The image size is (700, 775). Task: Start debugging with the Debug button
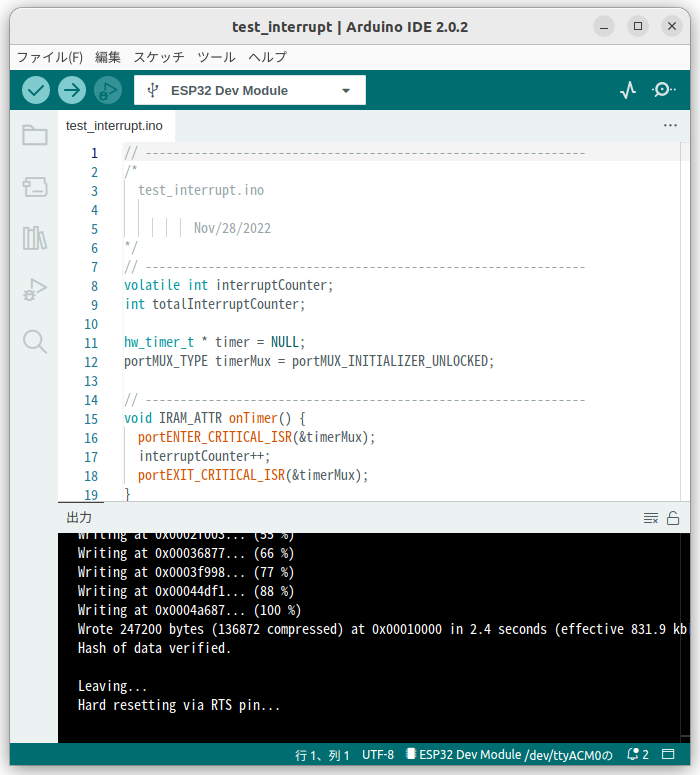pyautogui.click(x=108, y=90)
